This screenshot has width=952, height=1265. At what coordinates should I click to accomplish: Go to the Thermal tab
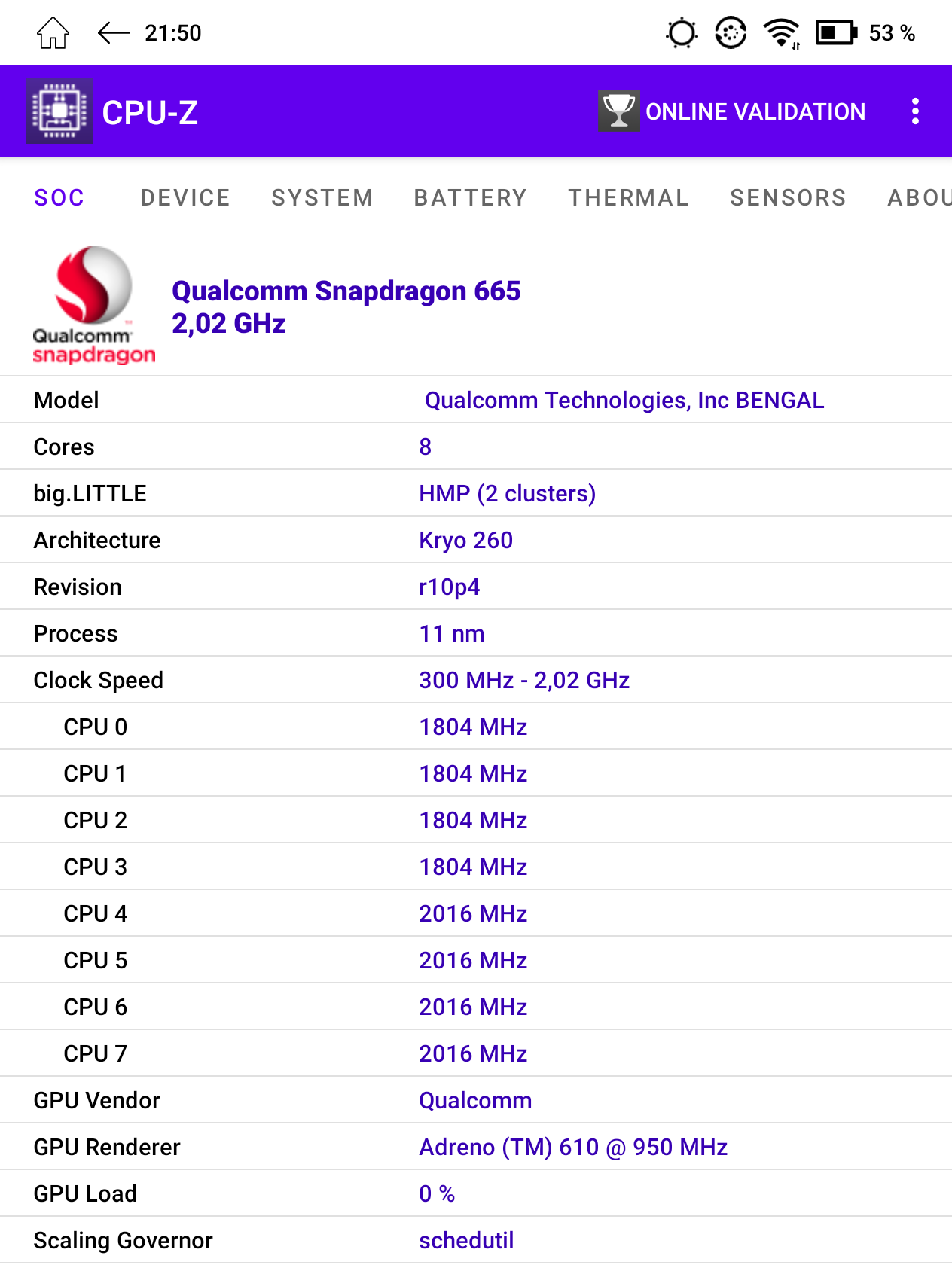pos(628,197)
